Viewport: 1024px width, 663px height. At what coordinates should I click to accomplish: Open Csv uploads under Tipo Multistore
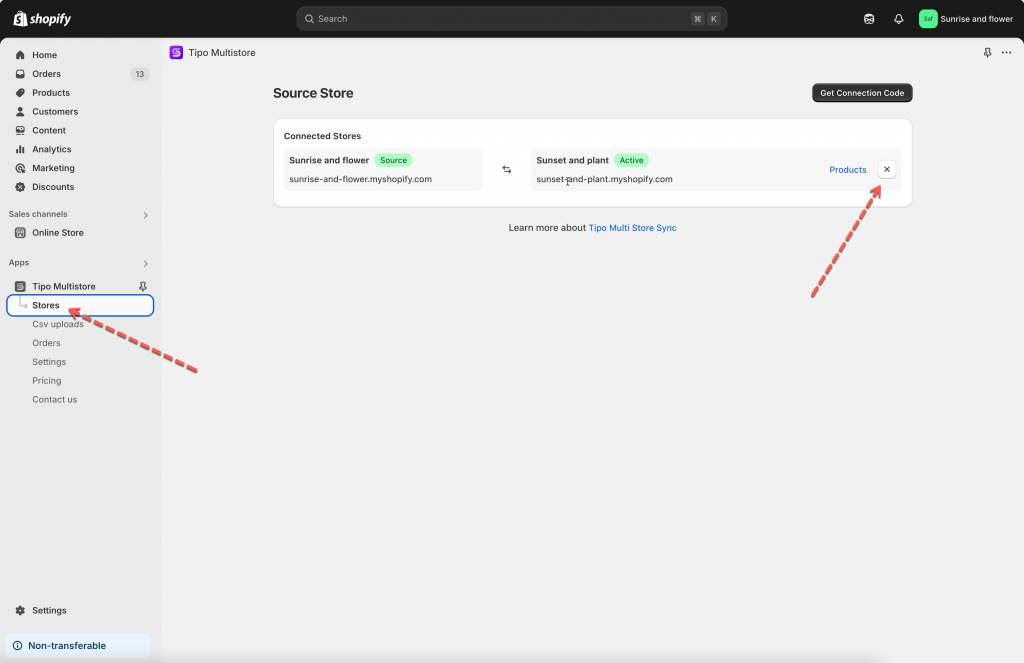(x=58, y=324)
